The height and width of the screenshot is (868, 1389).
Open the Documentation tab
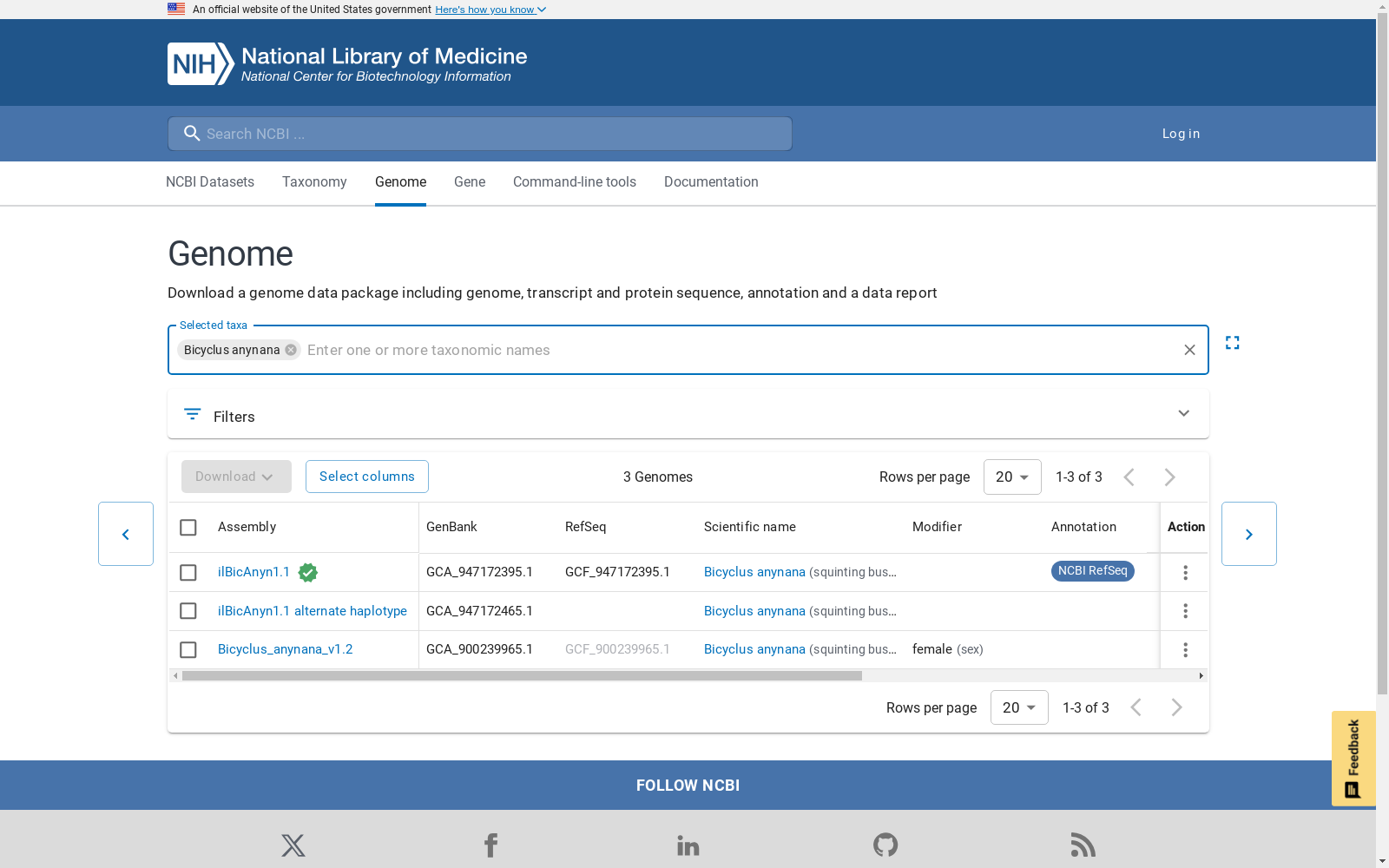click(x=711, y=182)
